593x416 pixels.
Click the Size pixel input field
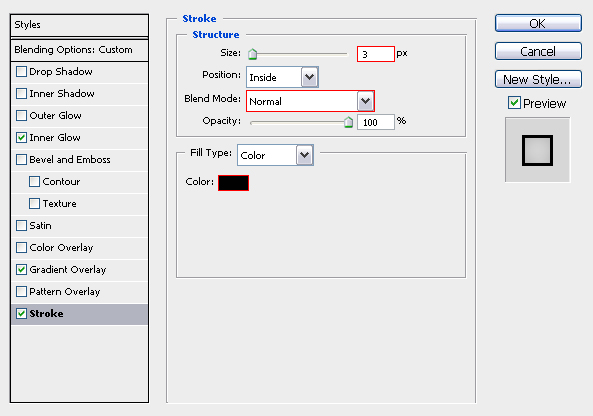click(376, 54)
